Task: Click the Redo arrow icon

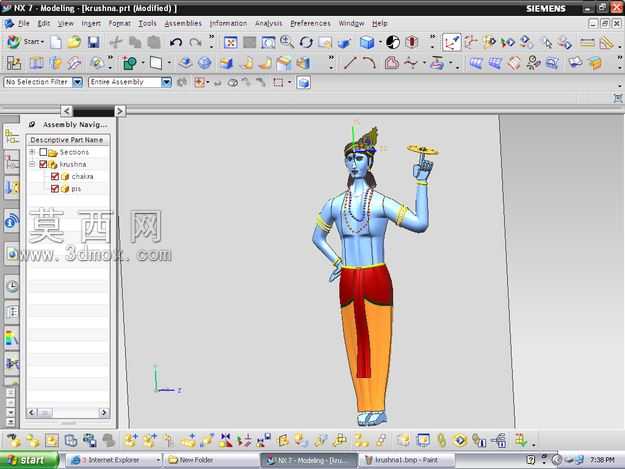Action: coord(195,42)
